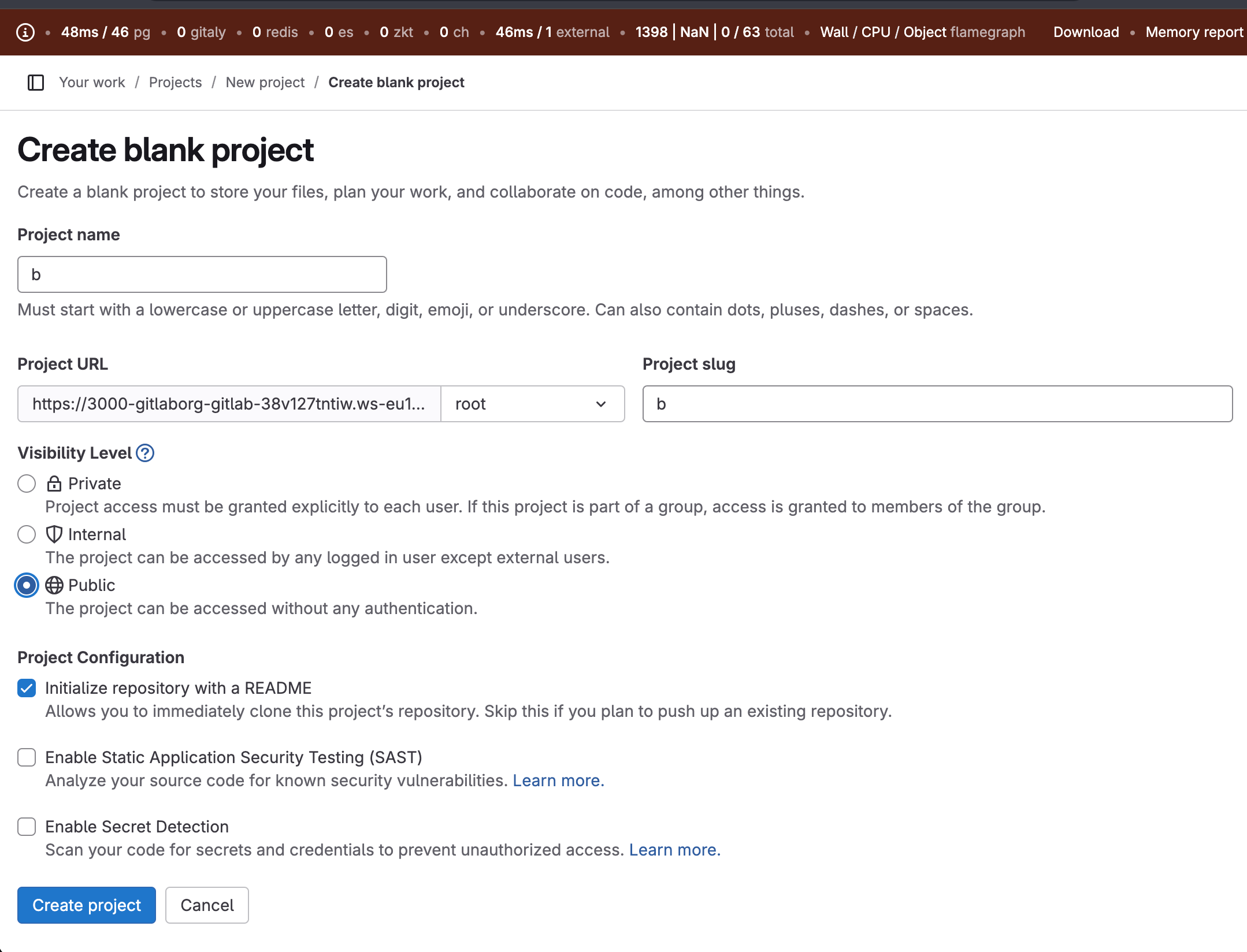Select the Internal visibility radio button
Screen dimensions: 1247x952
point(27,534)
